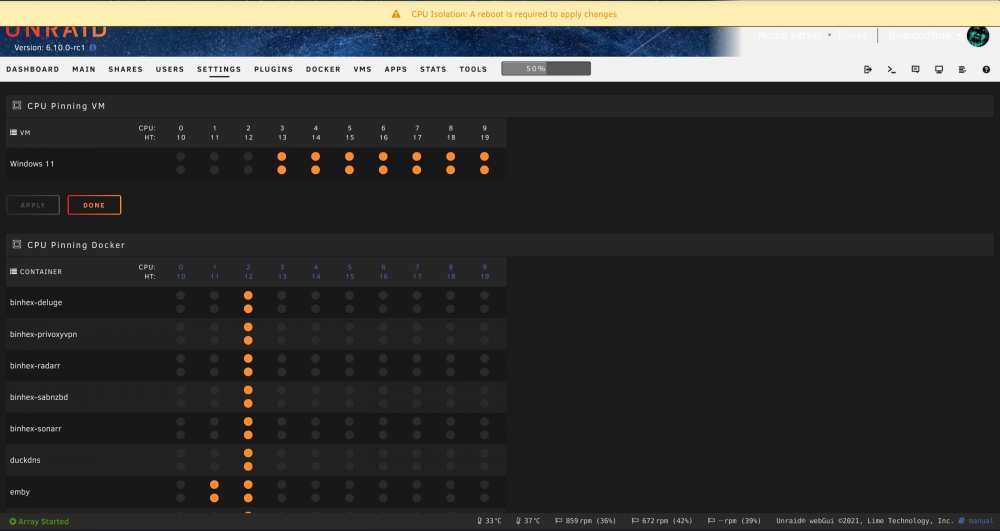Open the web terminal icon
The width and height of the screenshot is (1000, 531).
pos(892,69)
